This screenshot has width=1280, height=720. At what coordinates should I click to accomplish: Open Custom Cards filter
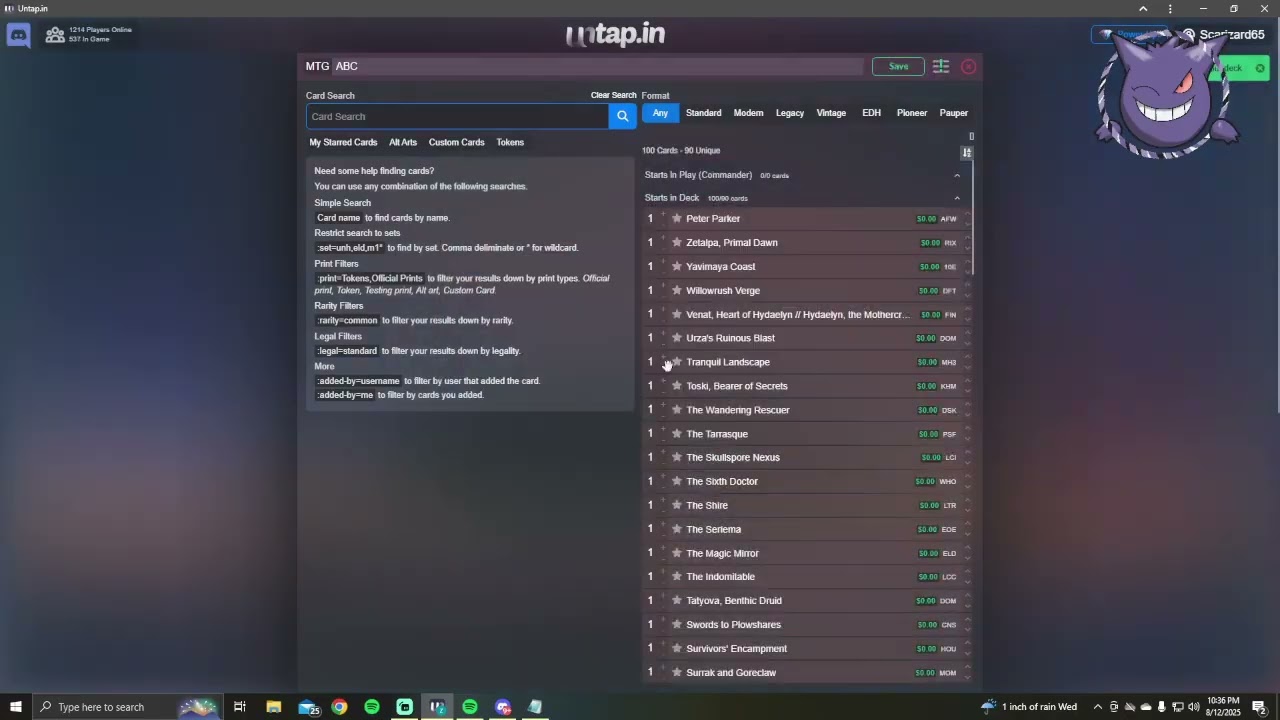click(x=456, y=142)
